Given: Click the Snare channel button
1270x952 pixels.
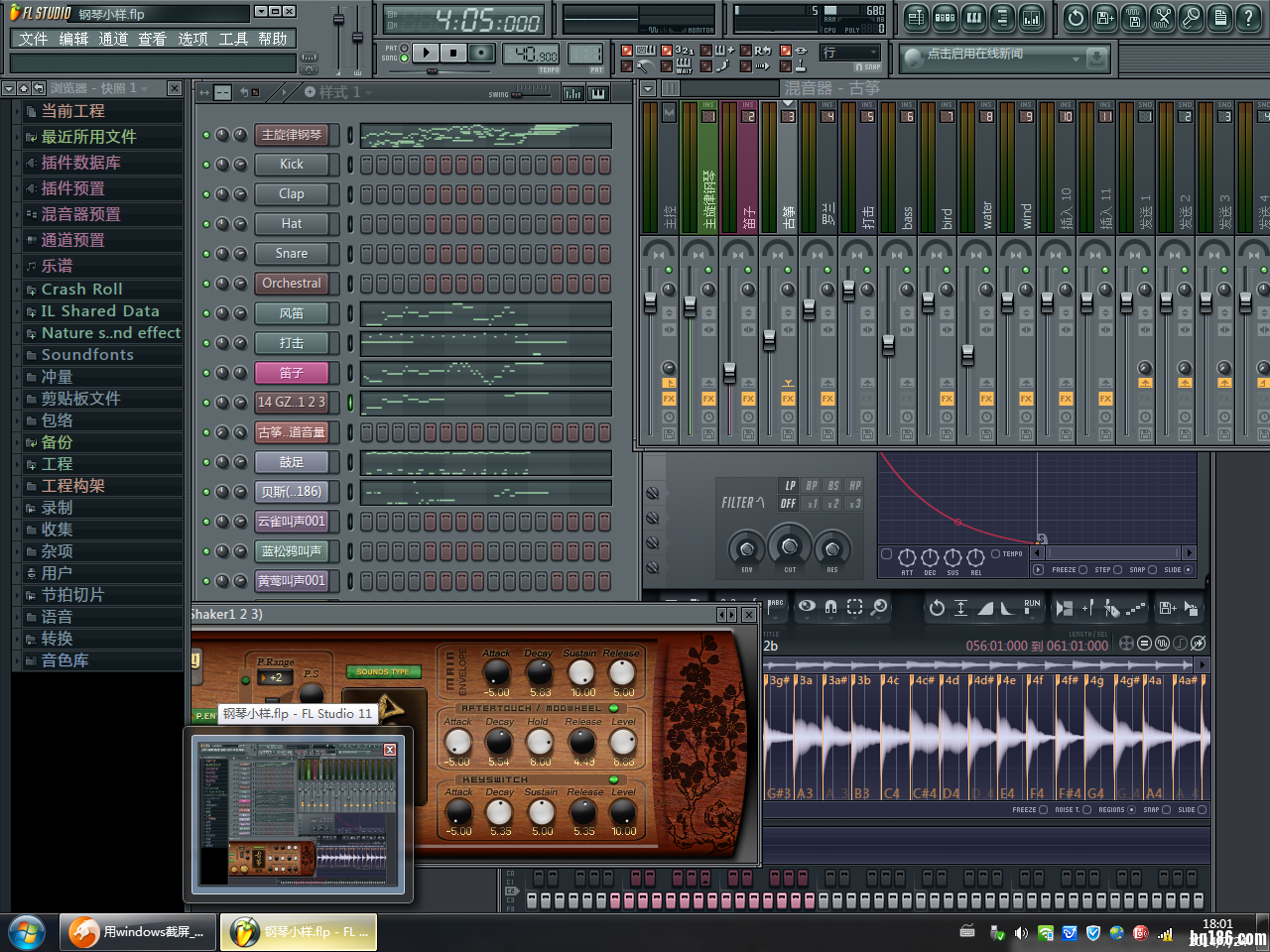Looking at the screenshot, I should (x=292, y=254).
